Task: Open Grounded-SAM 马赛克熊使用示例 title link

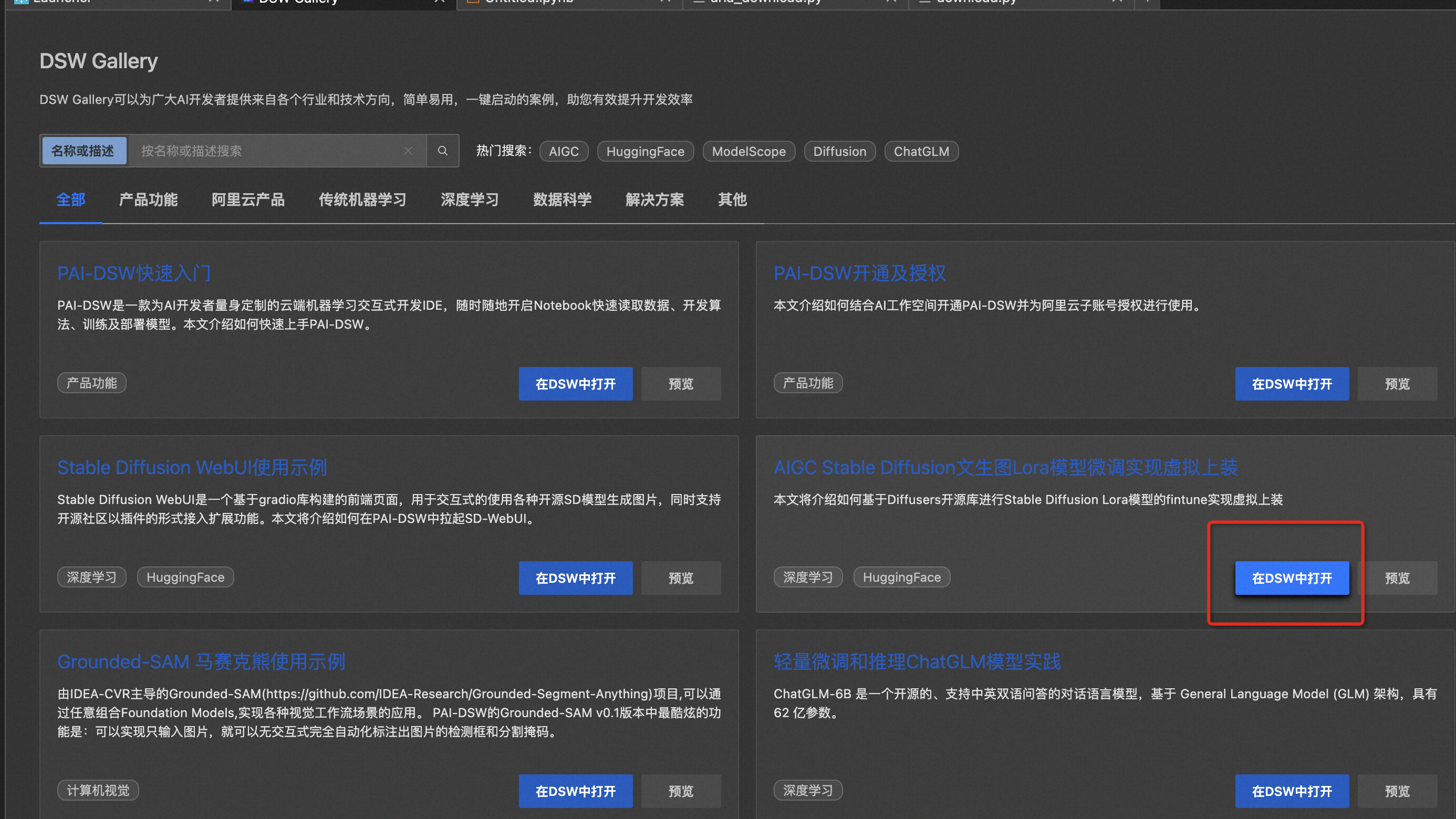Action: [201, 661]
